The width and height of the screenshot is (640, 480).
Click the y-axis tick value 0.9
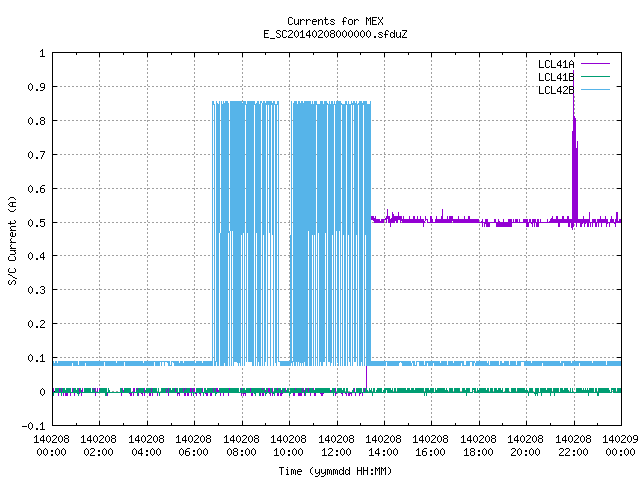point(36,87)
